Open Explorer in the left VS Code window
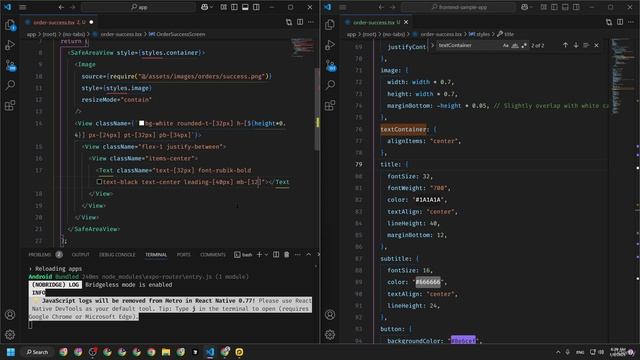Image resolution: width=640 pixels, height=360 pixels. 10,25
